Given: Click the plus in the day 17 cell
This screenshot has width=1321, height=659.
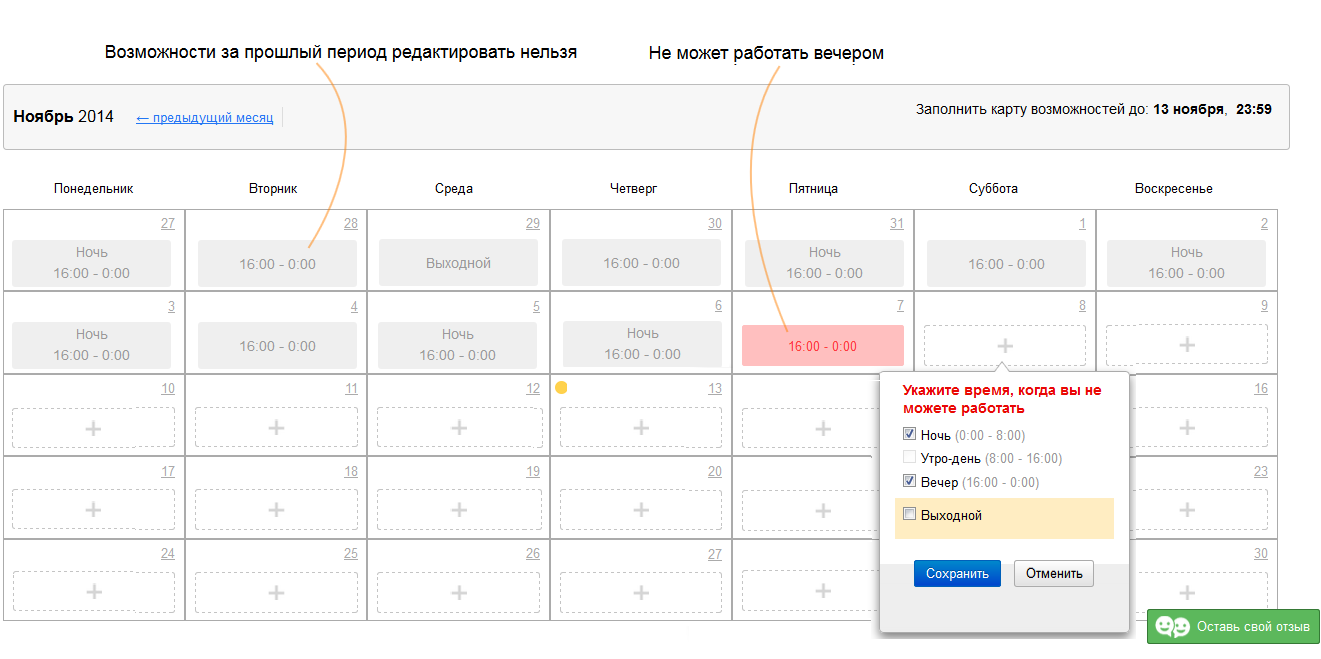Looking at the screenshot, I should (93, 510).
